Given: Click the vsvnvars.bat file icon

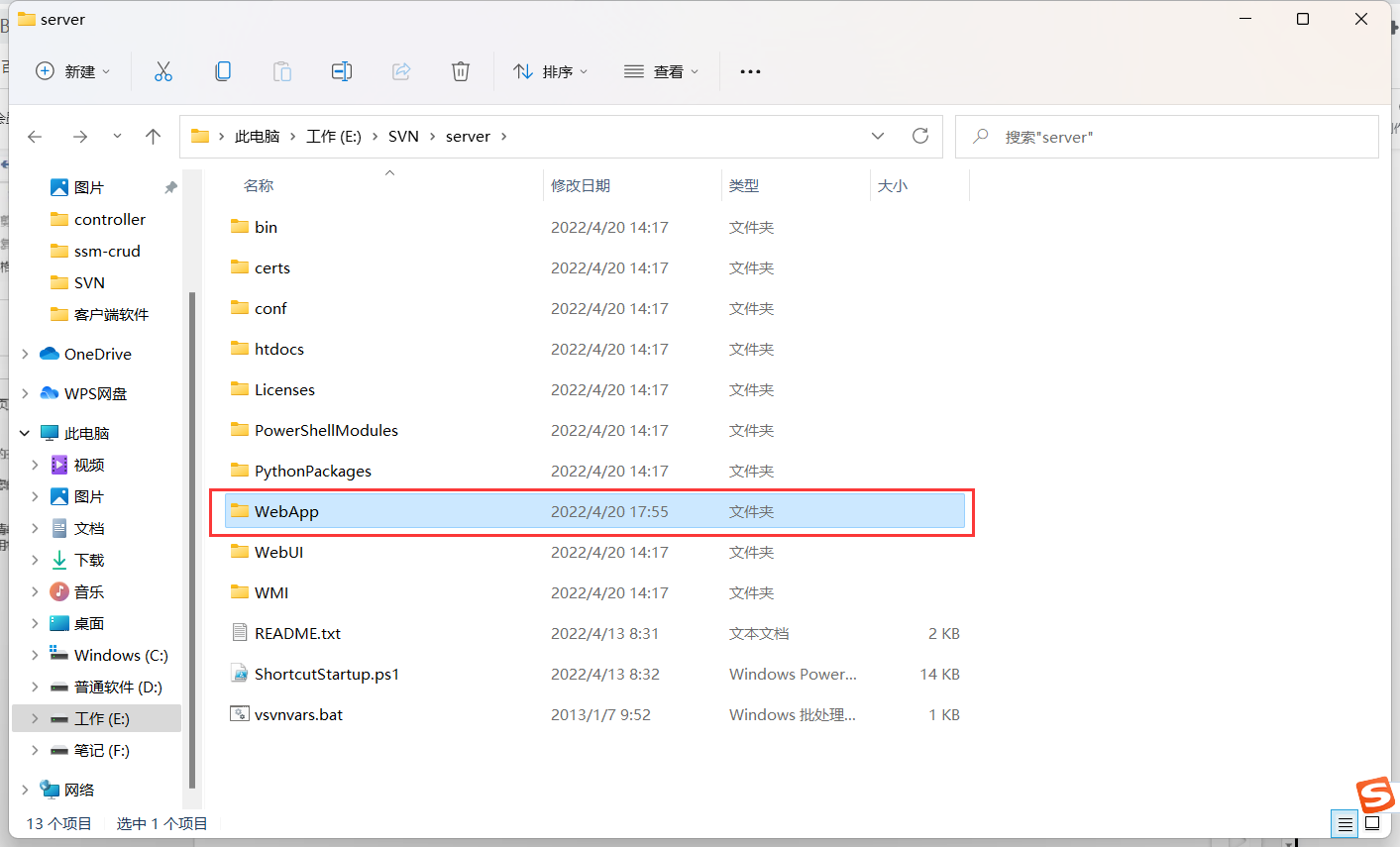Looking at the screenshot, I should tap(239, 714).
